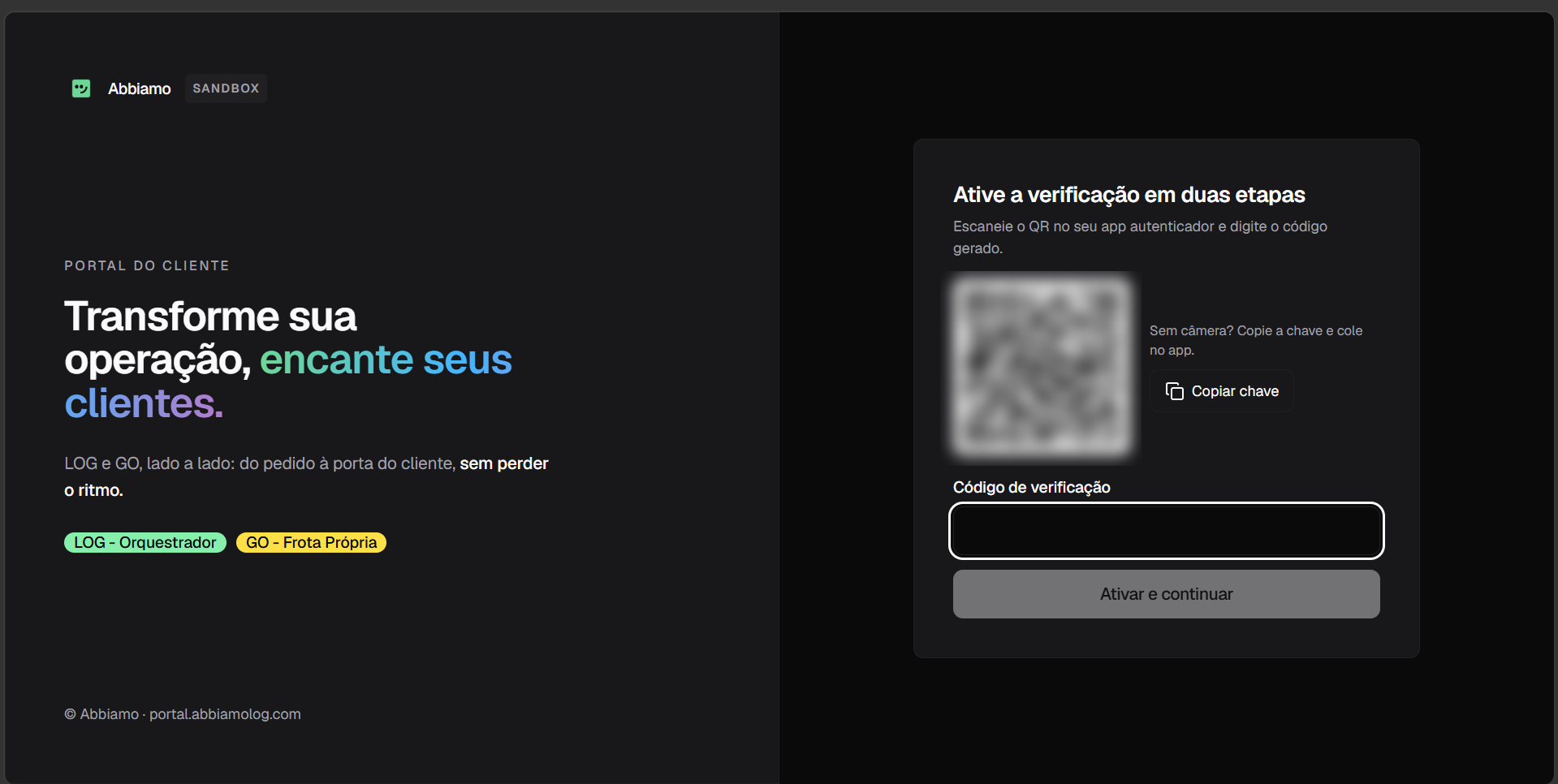The width and height of the screenshot is (1558, 784).
Task: Click the copy icon beside Copiar chave
Action: click(x=1174, y=391)
